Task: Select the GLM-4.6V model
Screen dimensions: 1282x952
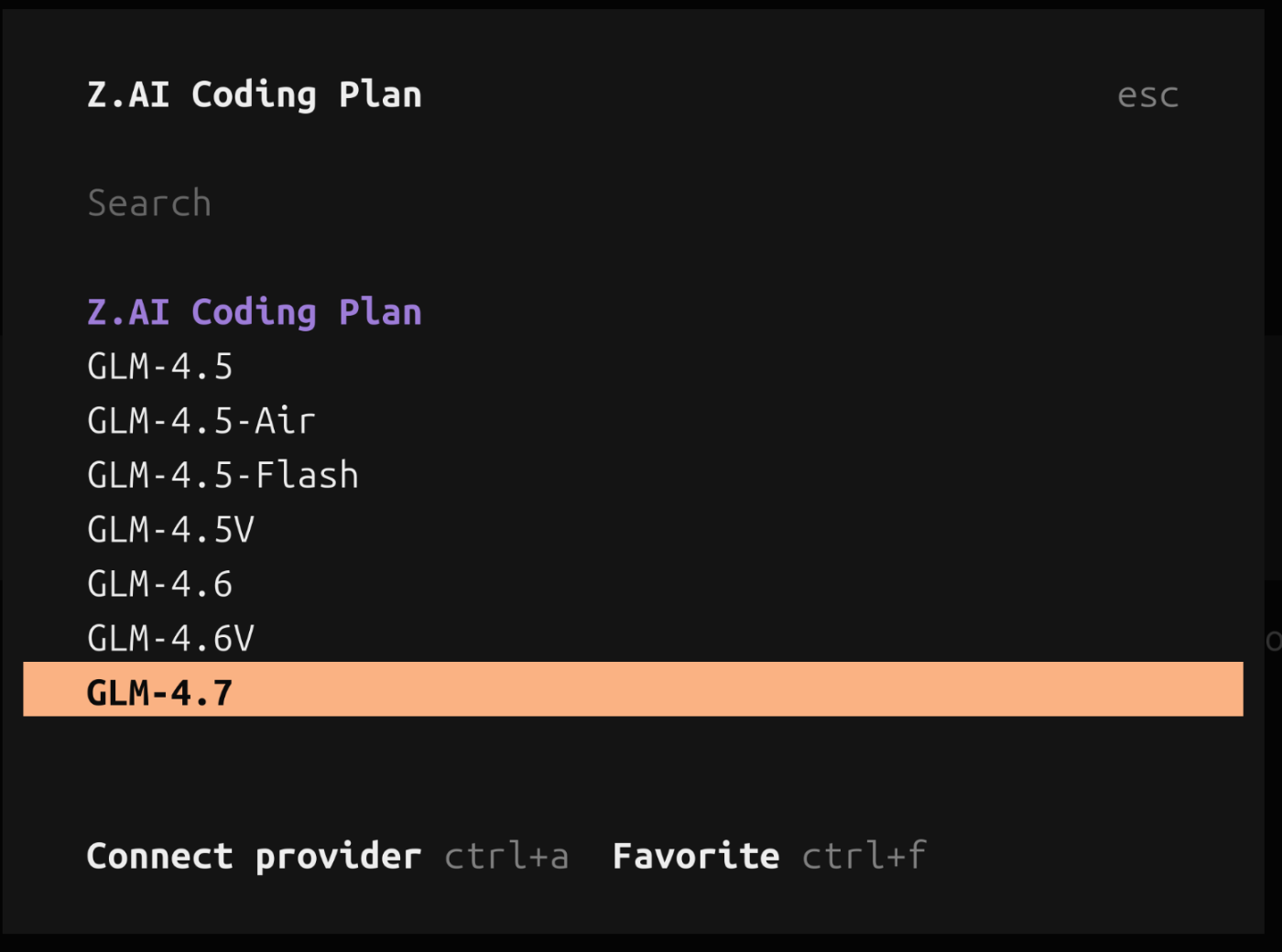Action: tap(170, 637)
